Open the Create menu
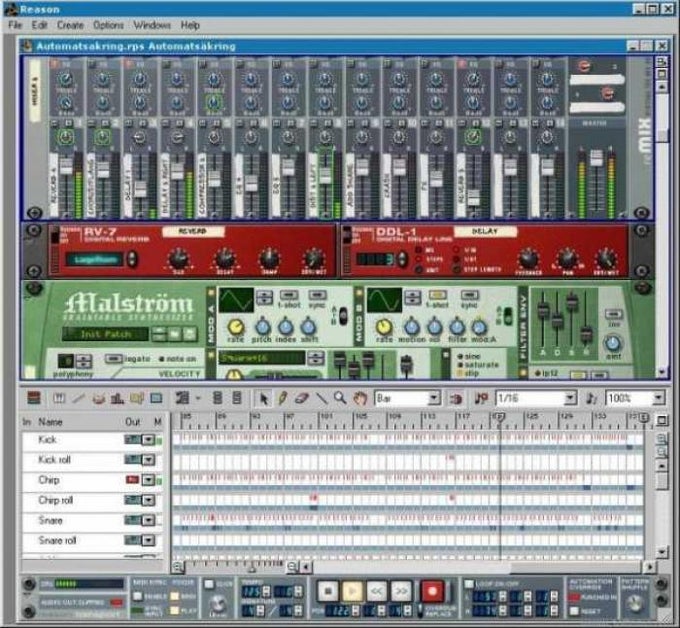The width and height of the screenshot is (680, 628). 70,25
